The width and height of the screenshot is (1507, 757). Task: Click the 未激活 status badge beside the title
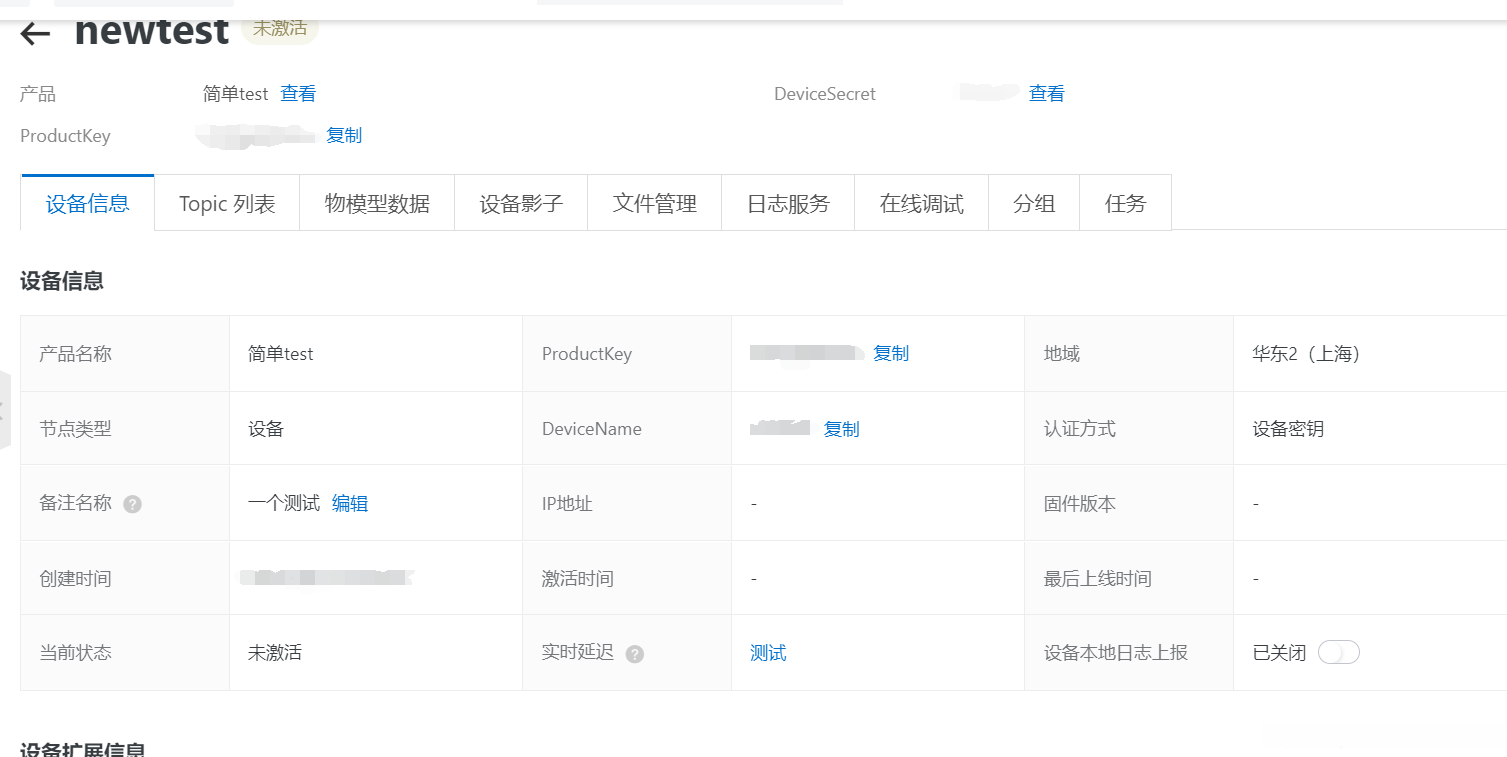(x=280, y=28)
